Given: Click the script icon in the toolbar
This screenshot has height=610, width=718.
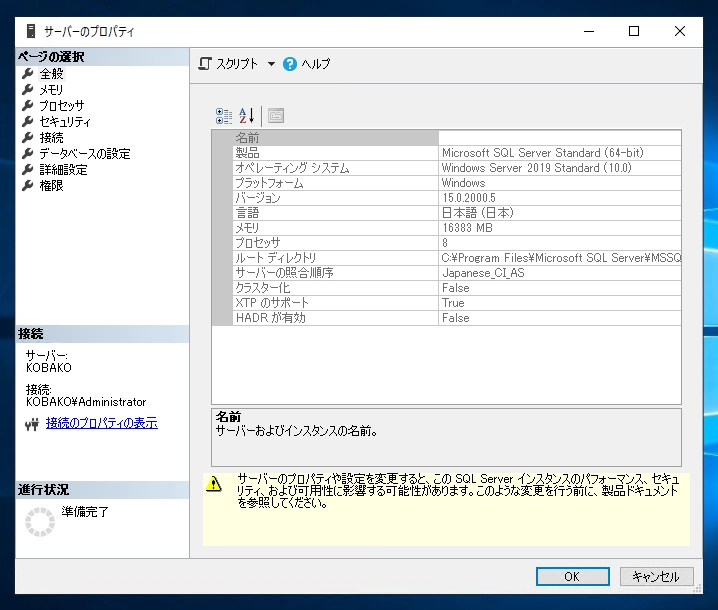Looking at the screenshot, I should tap(205, 64).
